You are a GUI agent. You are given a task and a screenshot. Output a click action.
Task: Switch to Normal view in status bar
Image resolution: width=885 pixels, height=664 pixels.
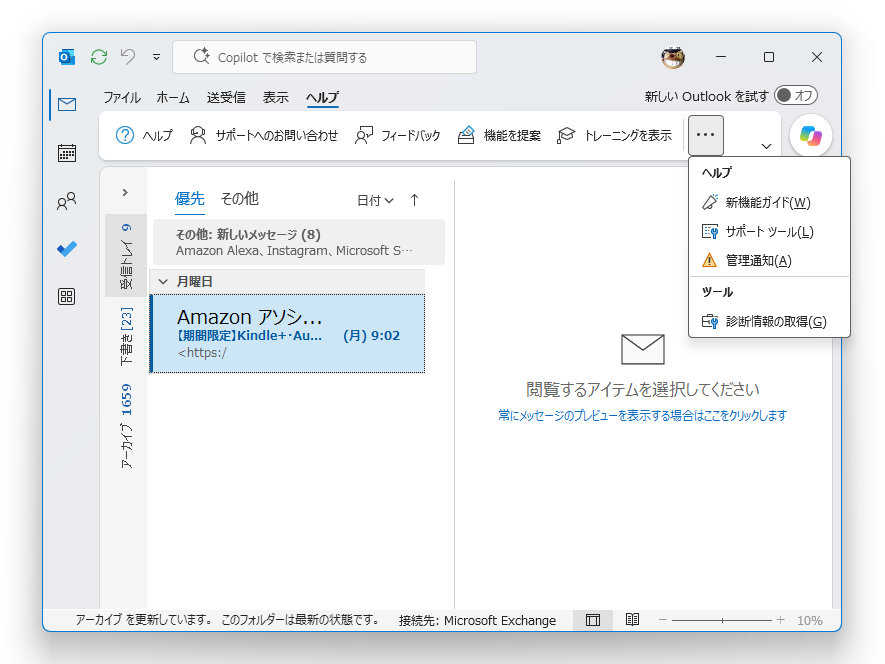click(593, 620)
